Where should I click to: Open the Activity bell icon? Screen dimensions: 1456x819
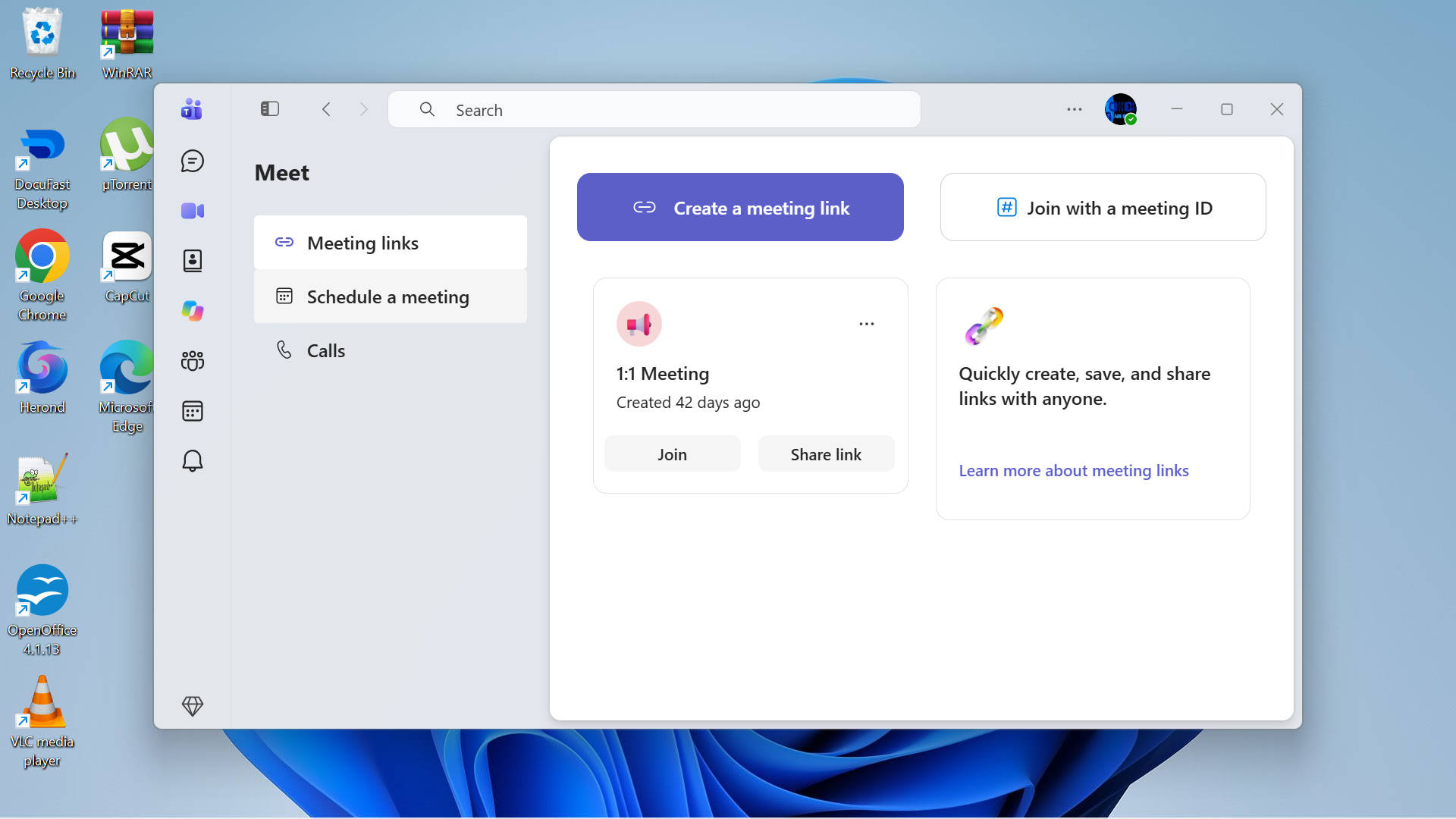pos(193,461)
